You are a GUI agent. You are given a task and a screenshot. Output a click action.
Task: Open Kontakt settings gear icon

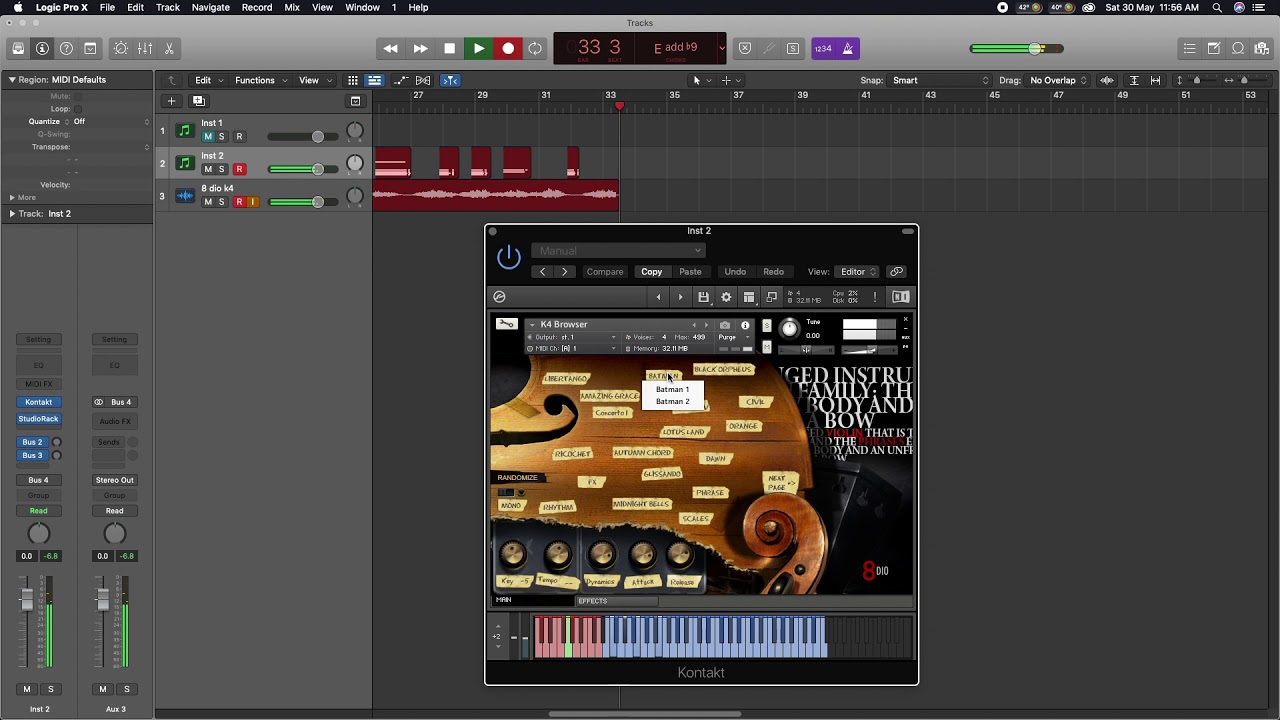(726, 297)
